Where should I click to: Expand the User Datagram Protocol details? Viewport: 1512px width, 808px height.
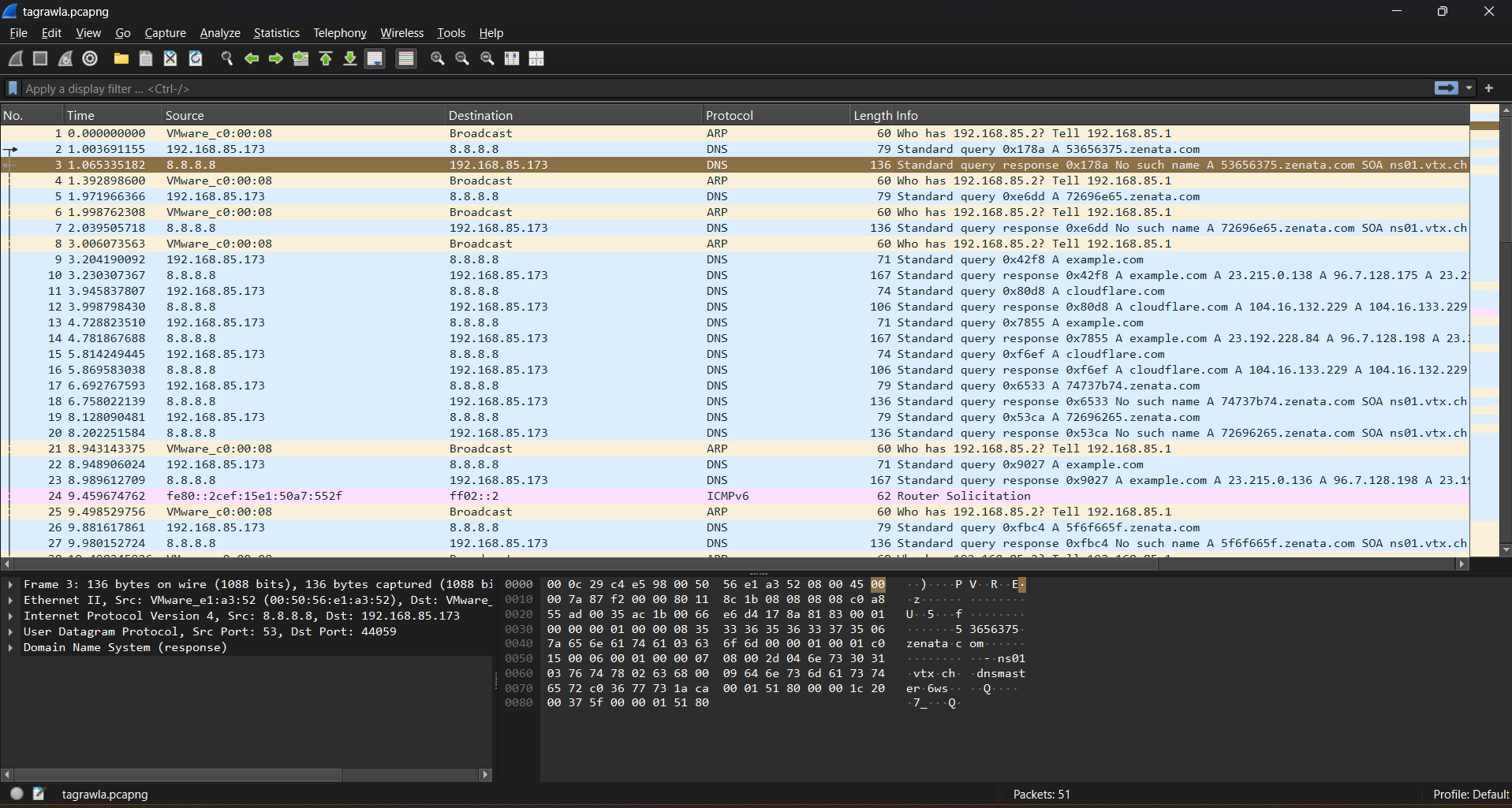pos(10,631)
